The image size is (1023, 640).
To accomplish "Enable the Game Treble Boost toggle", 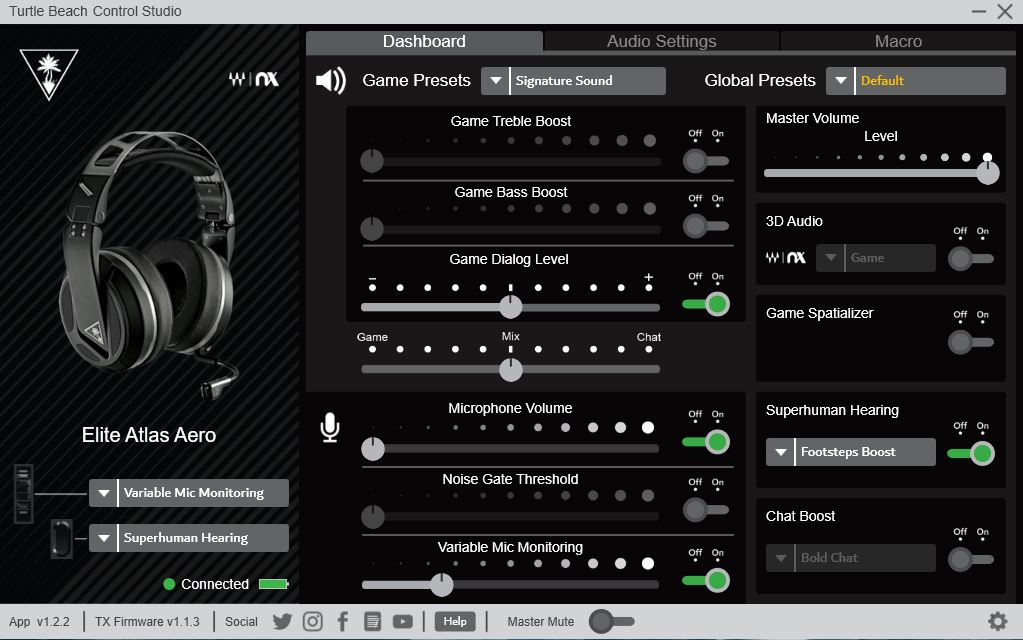I will (x=705, y=160).
